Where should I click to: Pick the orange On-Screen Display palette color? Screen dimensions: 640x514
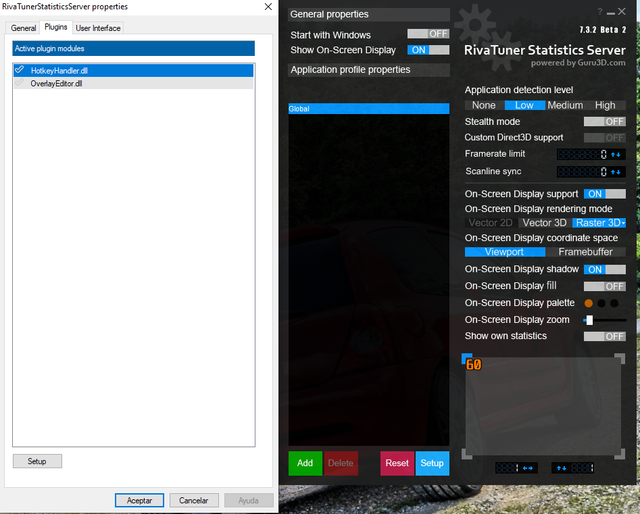coord(589,303)
